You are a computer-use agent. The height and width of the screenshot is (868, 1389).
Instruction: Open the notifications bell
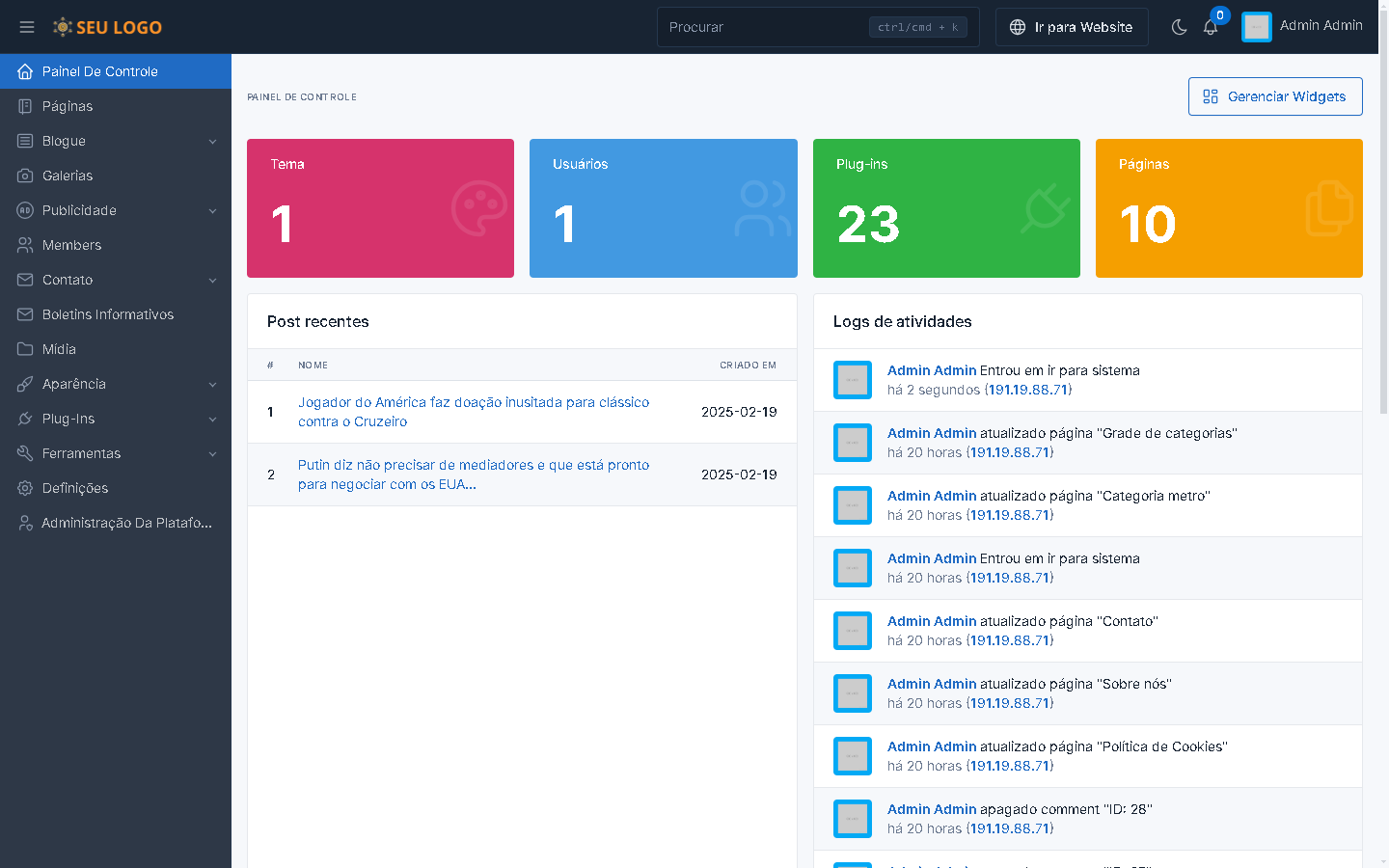coord(1211,27)
